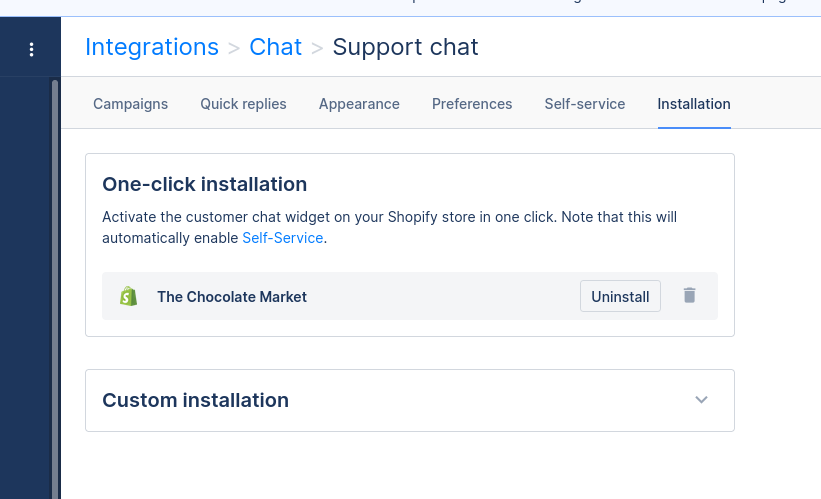821x499 pixels.
Task: Click the One-click installation heading
Action: [205, 184]
